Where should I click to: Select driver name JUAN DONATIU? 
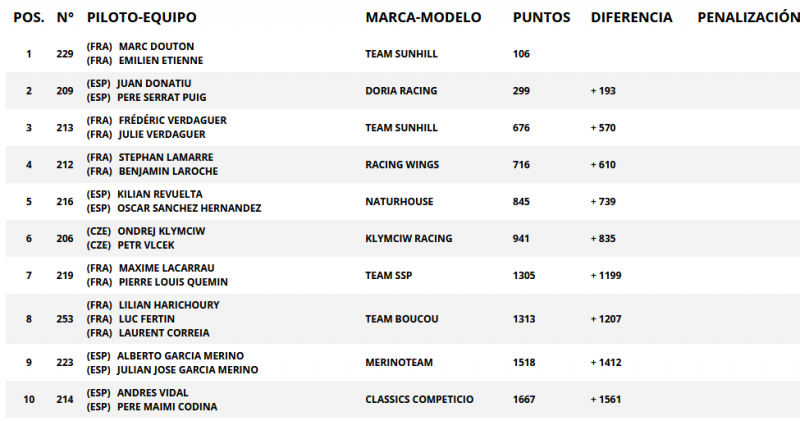pyautogui.click(x=154, y=84)
